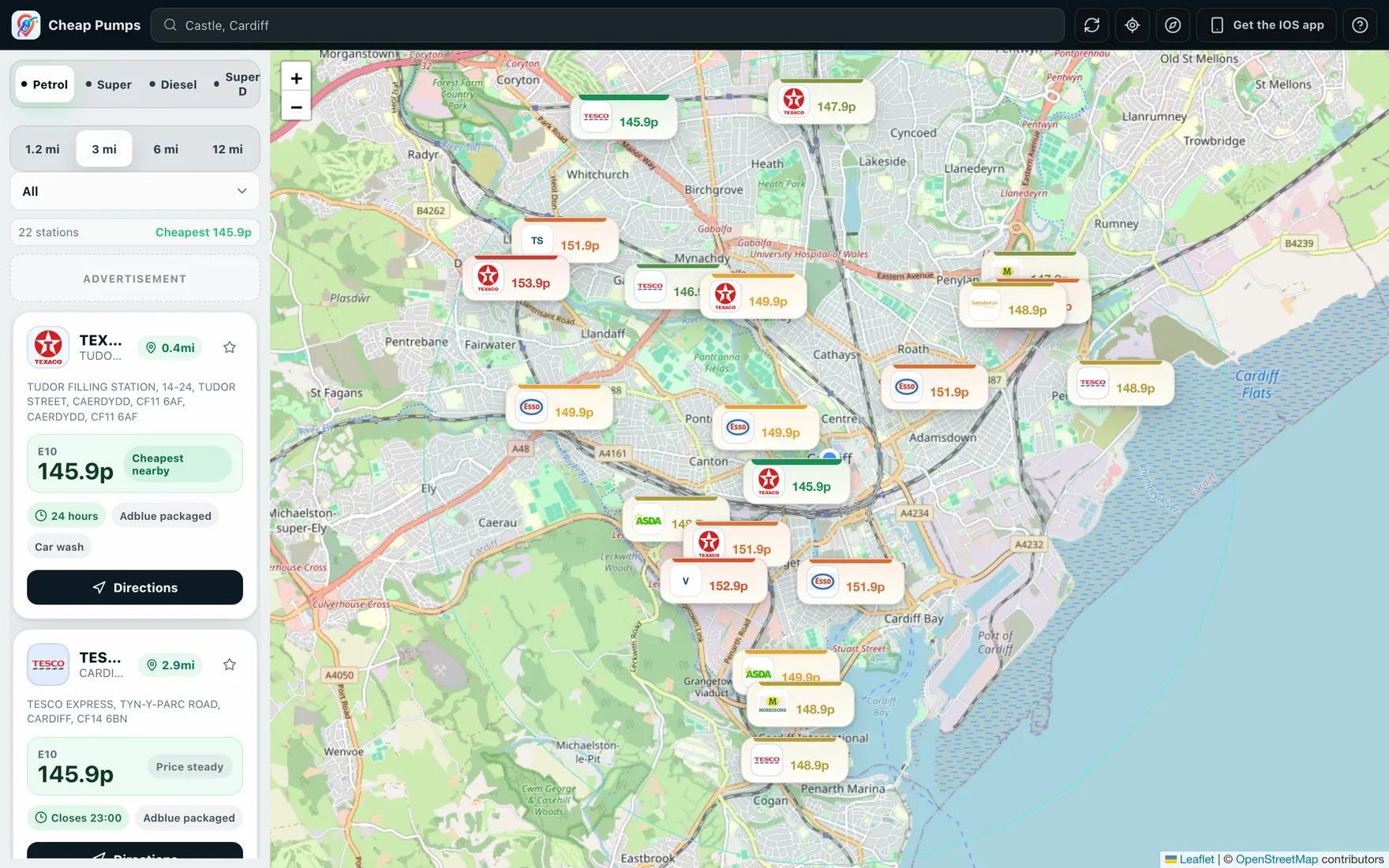Set radius to 12 mi

pos(227,149)
